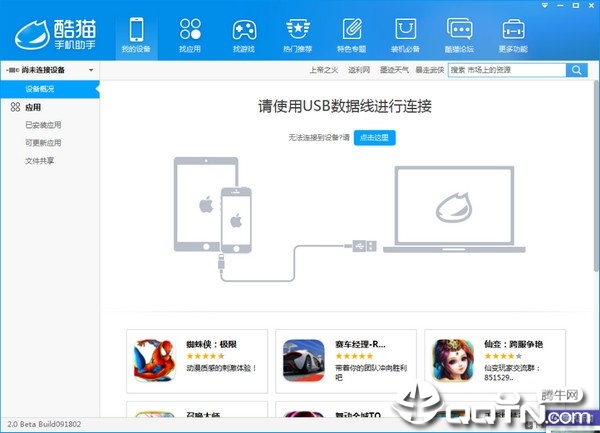
Task: Click the 暴击武侠 hot search link
Action: coord(430,70)
